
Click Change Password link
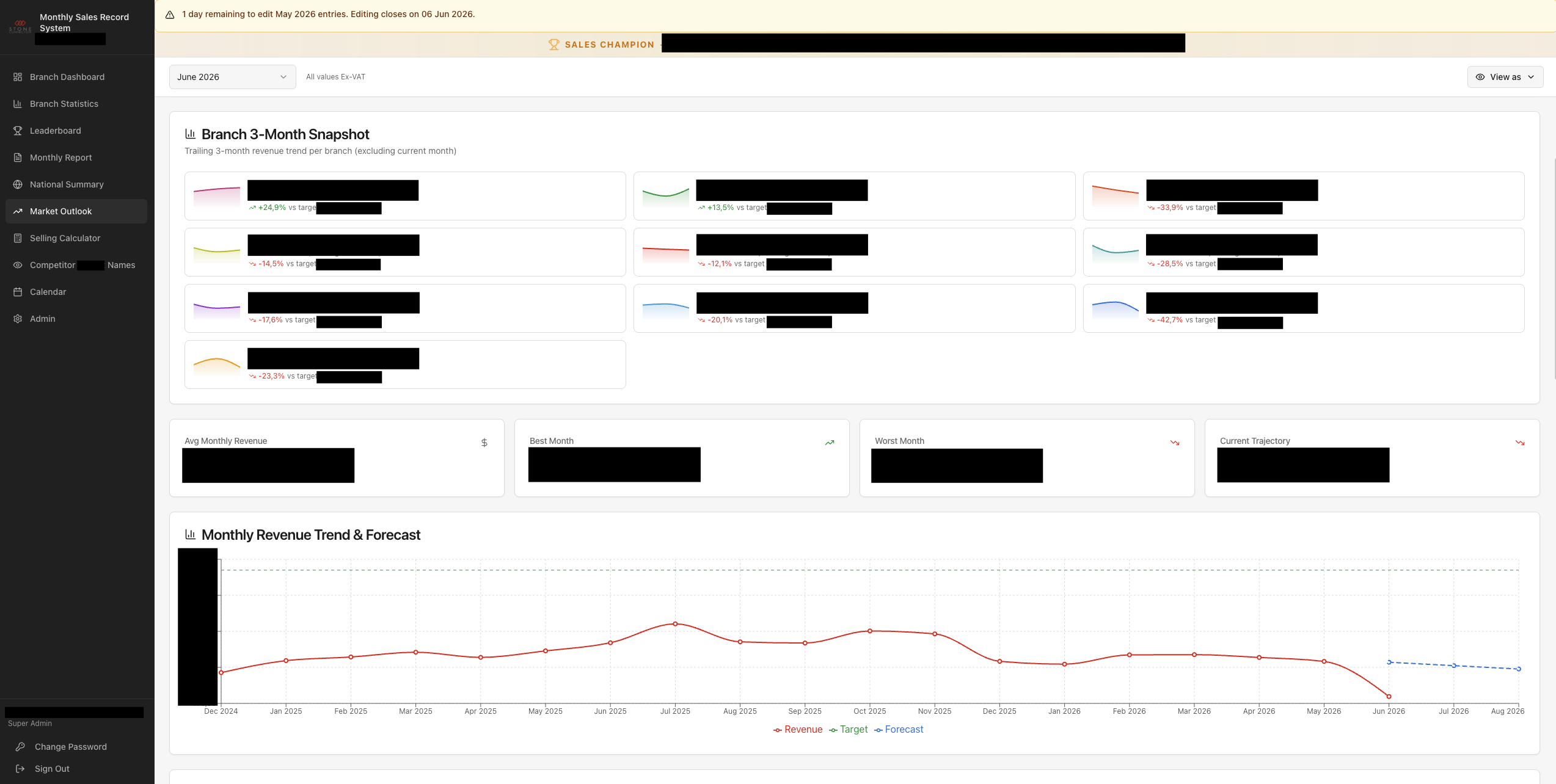[x=71, y=747]
